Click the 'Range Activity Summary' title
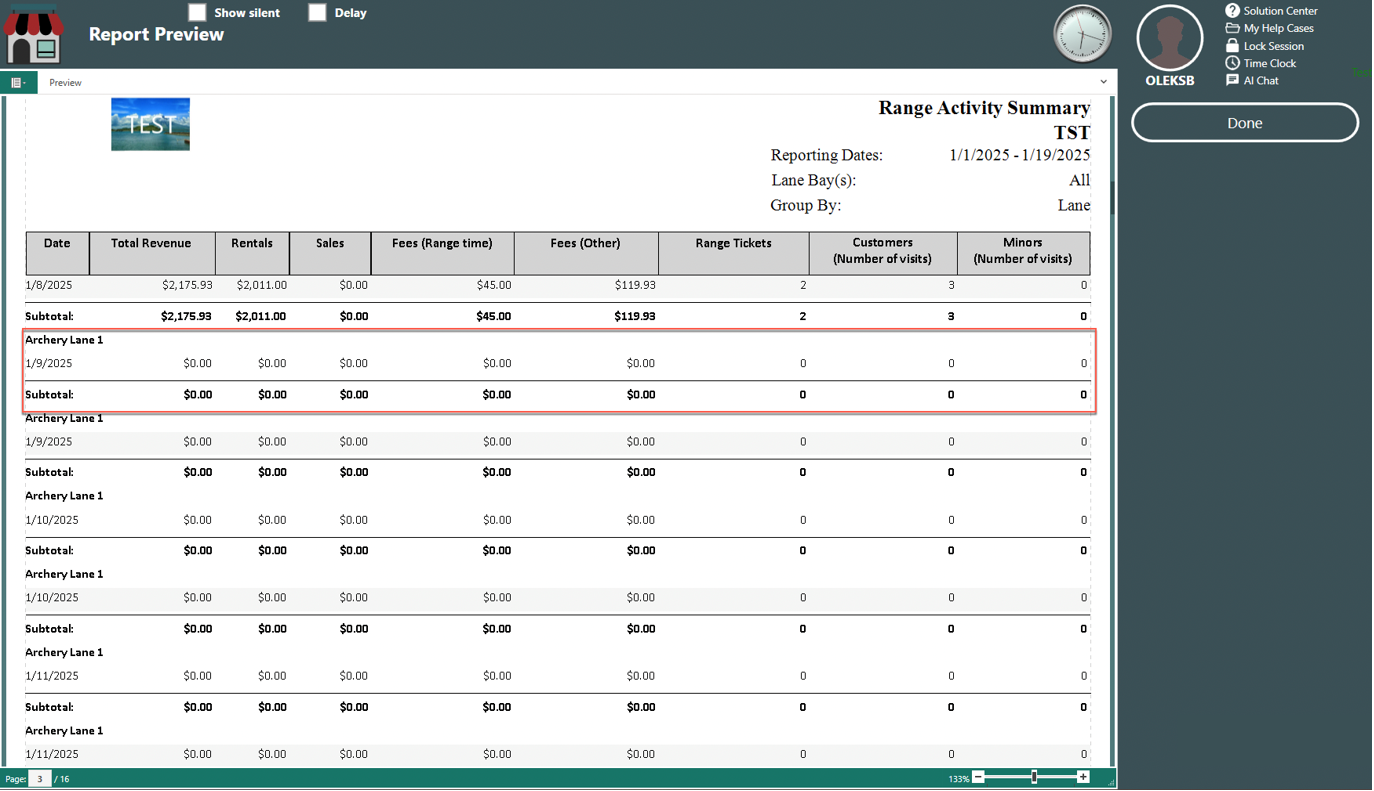The image size is (1374, 791). click(x=984, y=108)
